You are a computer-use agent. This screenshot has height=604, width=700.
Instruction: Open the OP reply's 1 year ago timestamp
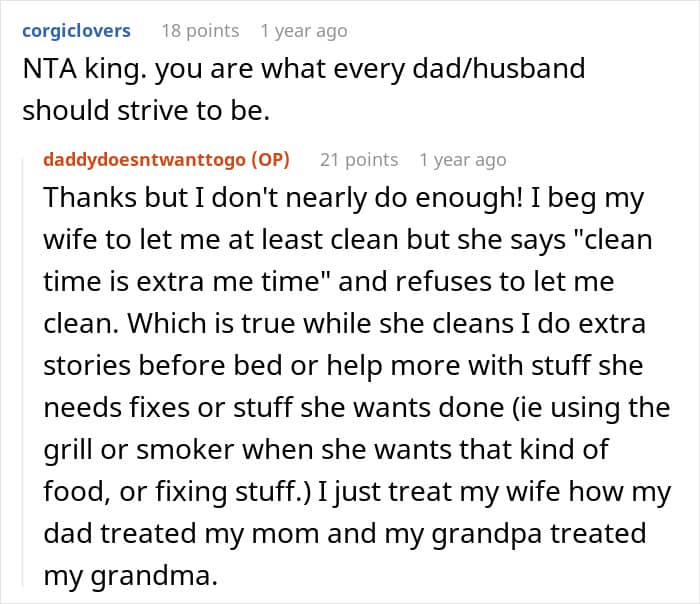click(462, 159)
